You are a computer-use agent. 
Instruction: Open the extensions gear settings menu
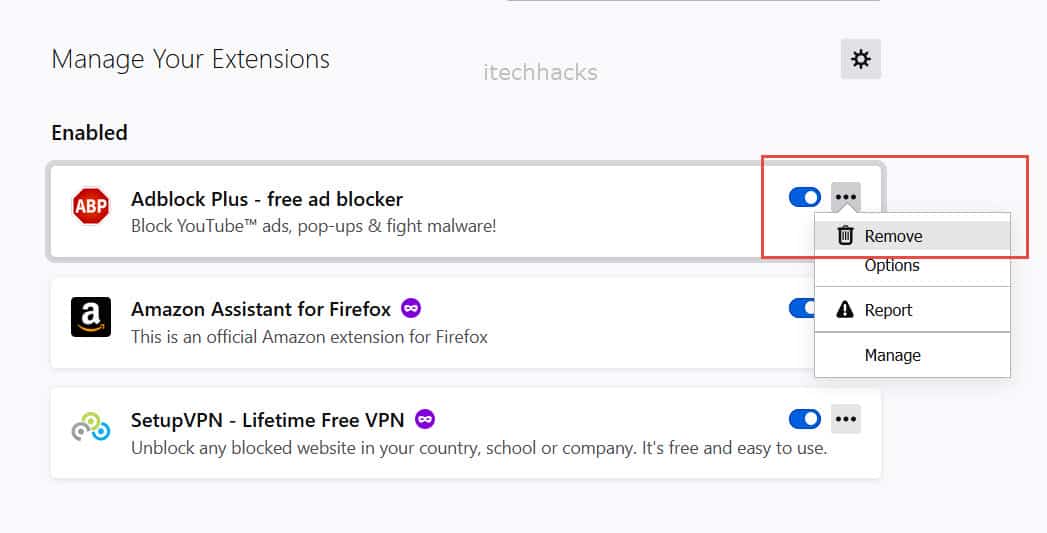(x=860, y=60)
